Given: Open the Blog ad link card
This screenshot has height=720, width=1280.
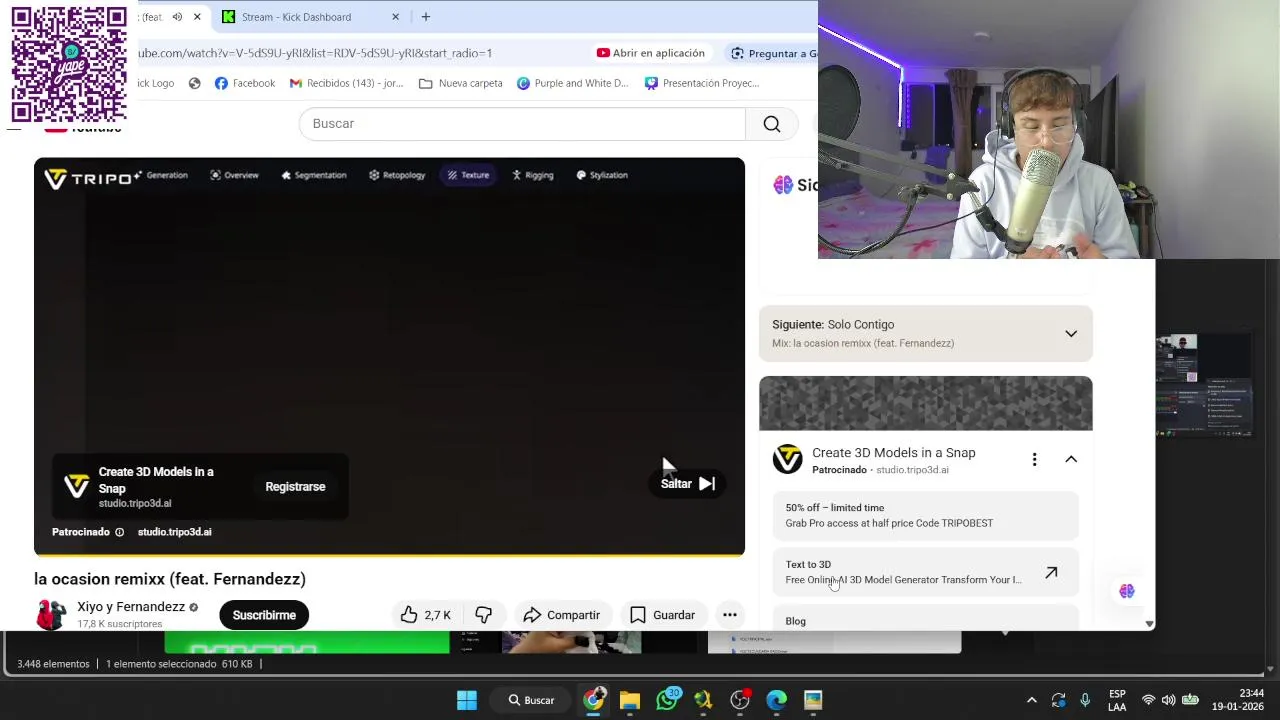Looking at the screenshot, I should coord(926,618).
